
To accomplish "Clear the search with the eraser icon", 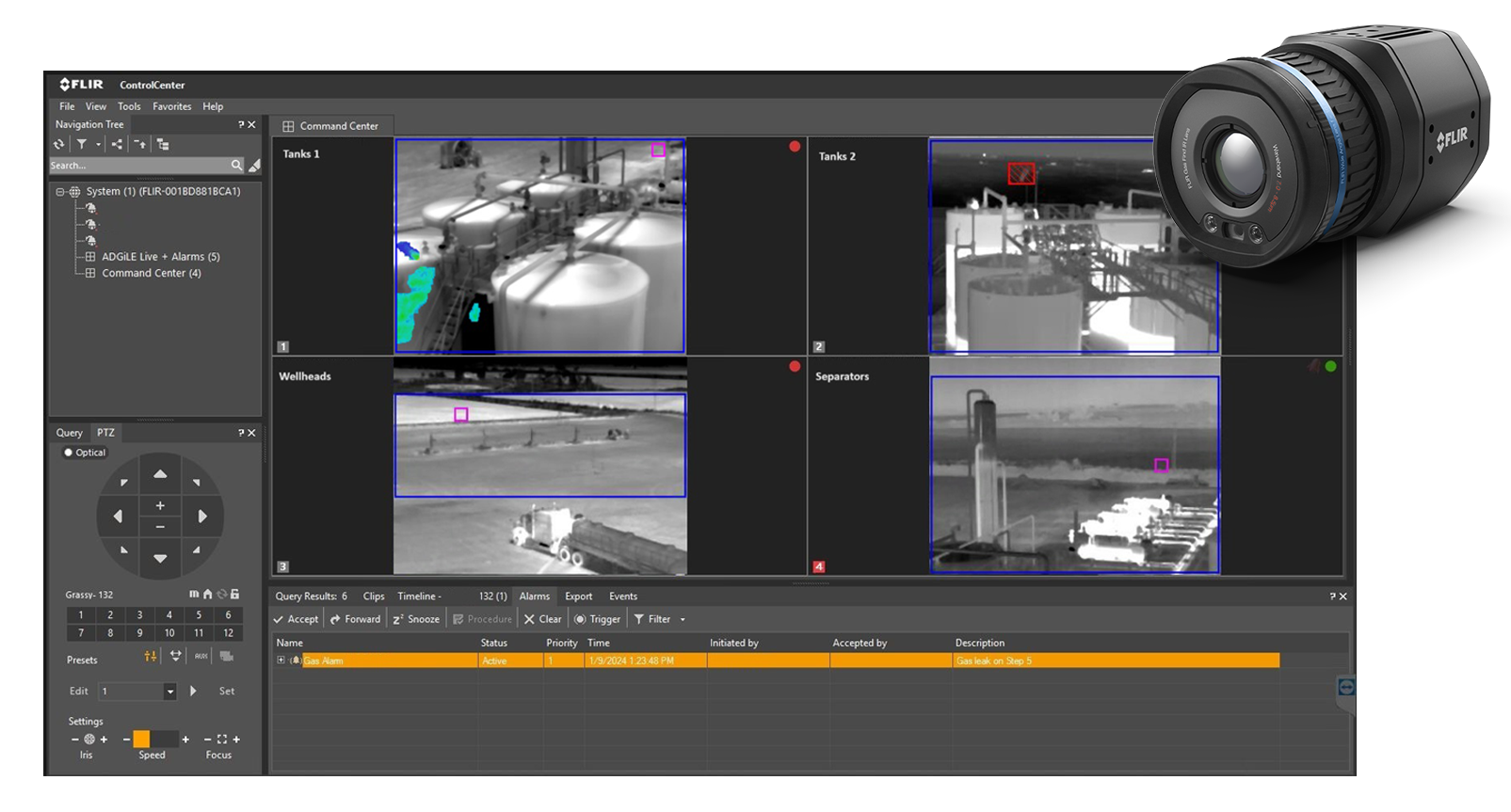I will 254,166.
